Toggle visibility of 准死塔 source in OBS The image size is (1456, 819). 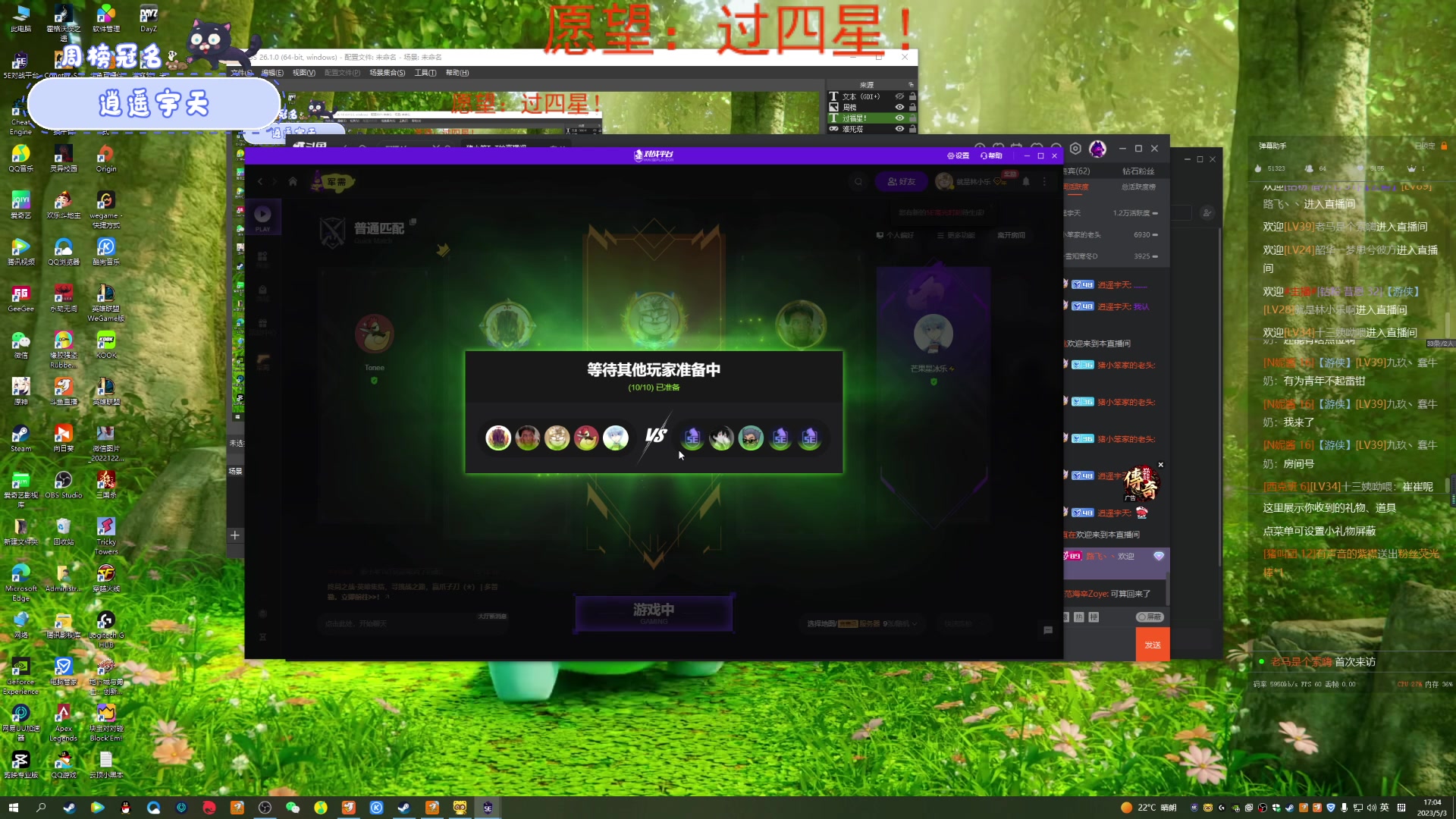pyautogui.click(x=900, y=128)
